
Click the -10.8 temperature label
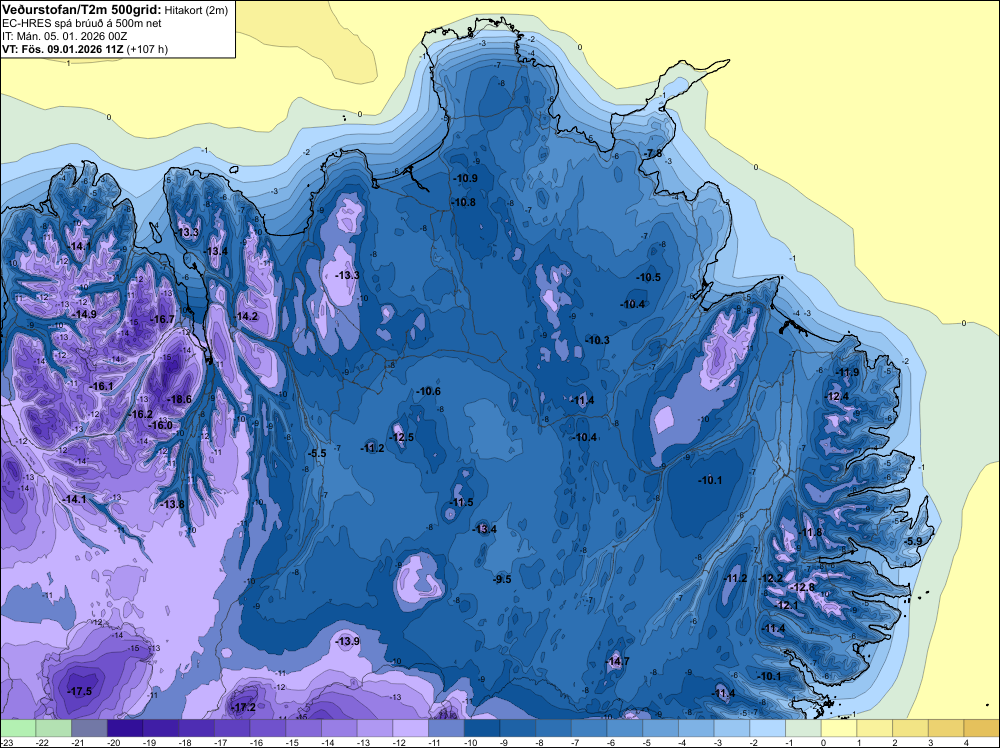click(463, 202)
